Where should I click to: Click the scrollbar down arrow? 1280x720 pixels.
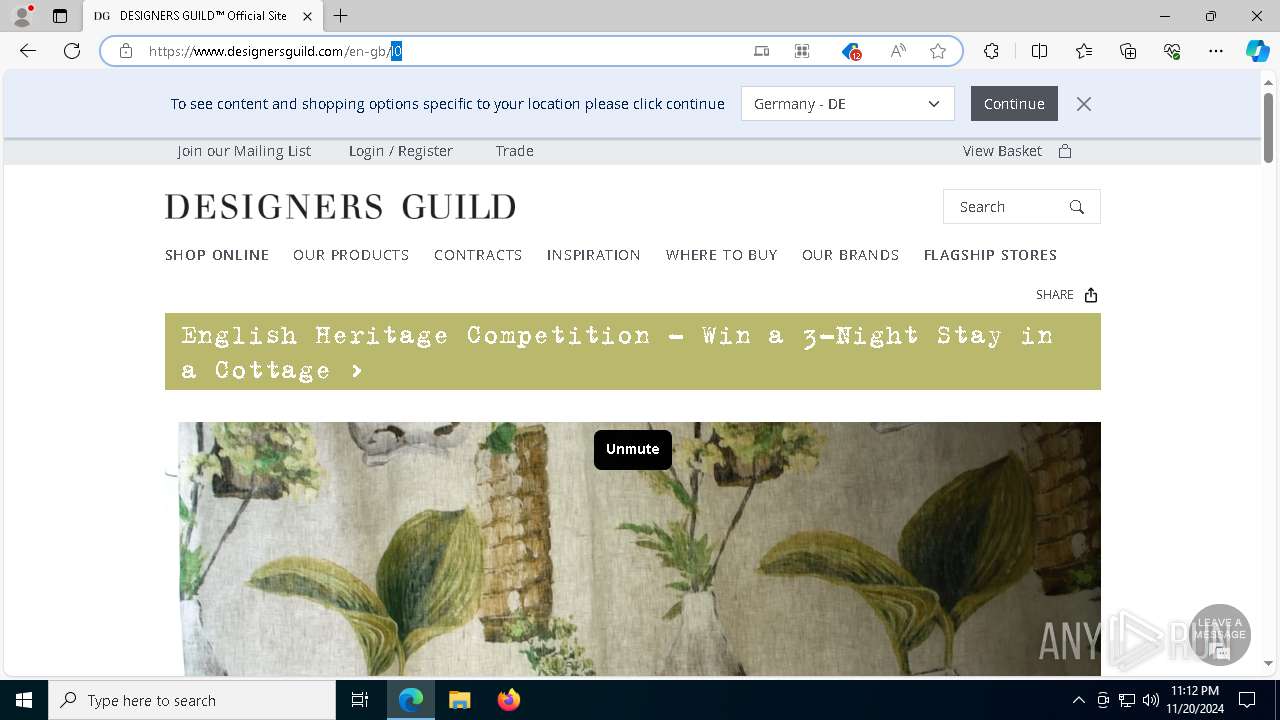(1268, 663)
